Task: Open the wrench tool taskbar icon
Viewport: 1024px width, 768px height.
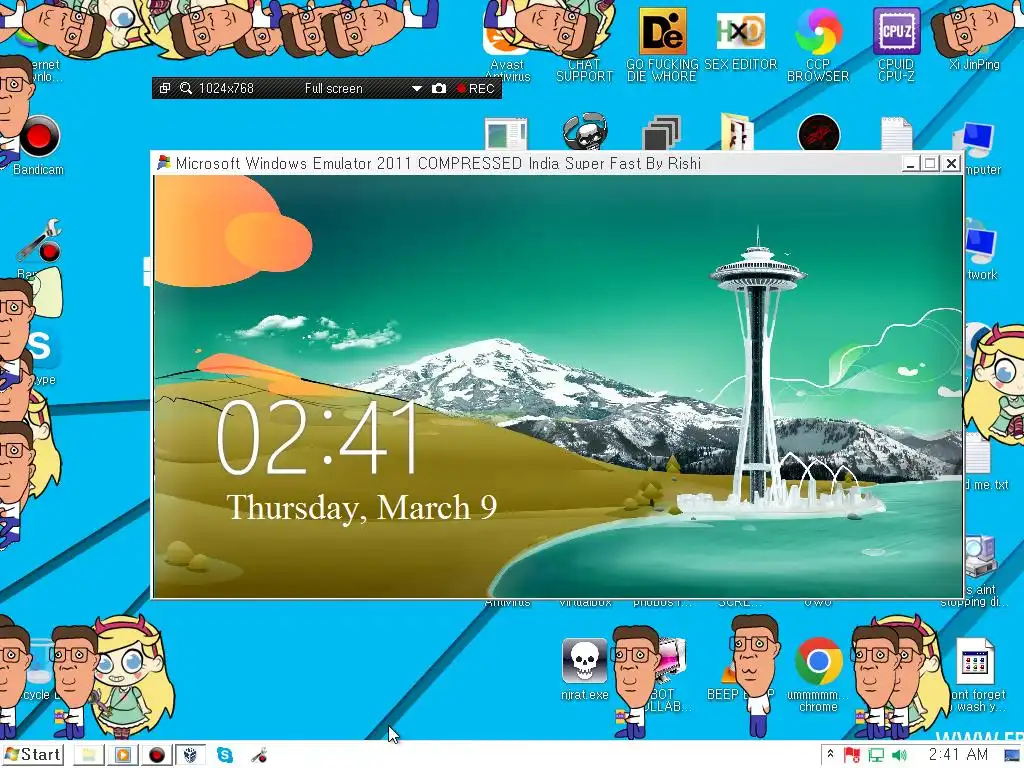Action: click(259, 756)
